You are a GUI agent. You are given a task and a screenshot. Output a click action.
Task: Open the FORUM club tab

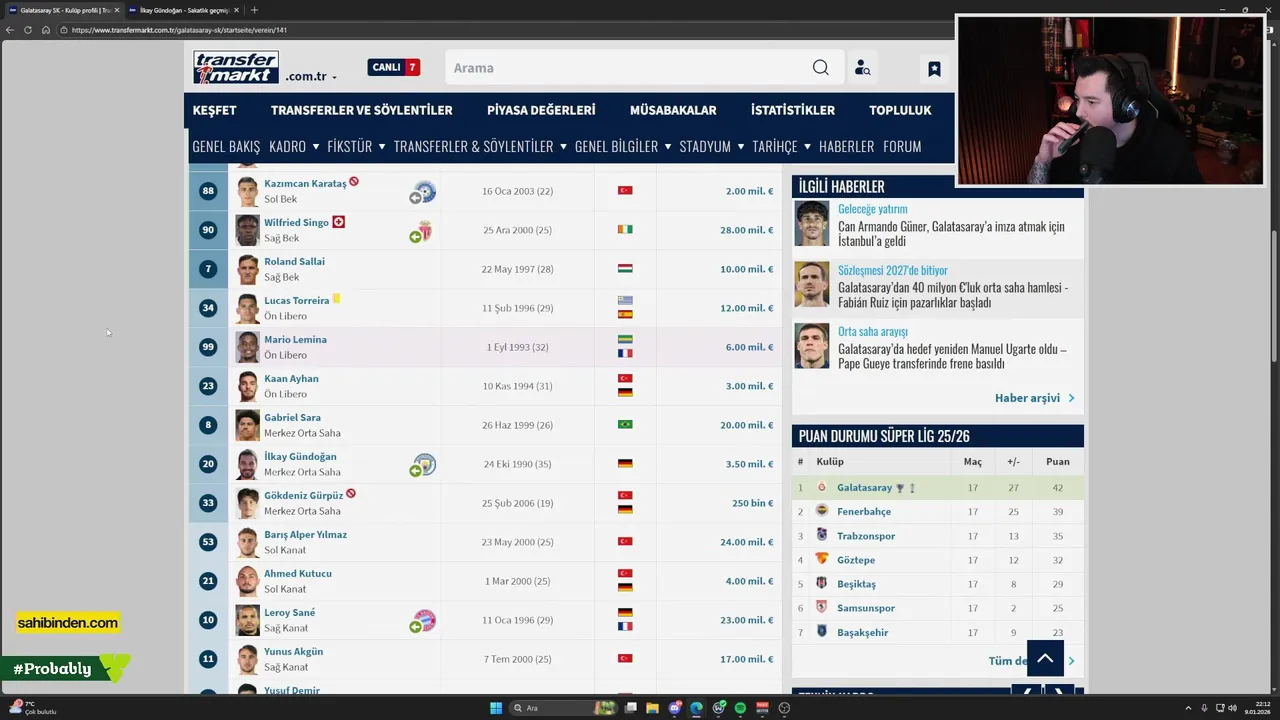pyautogui.click(x=902, y=146)
